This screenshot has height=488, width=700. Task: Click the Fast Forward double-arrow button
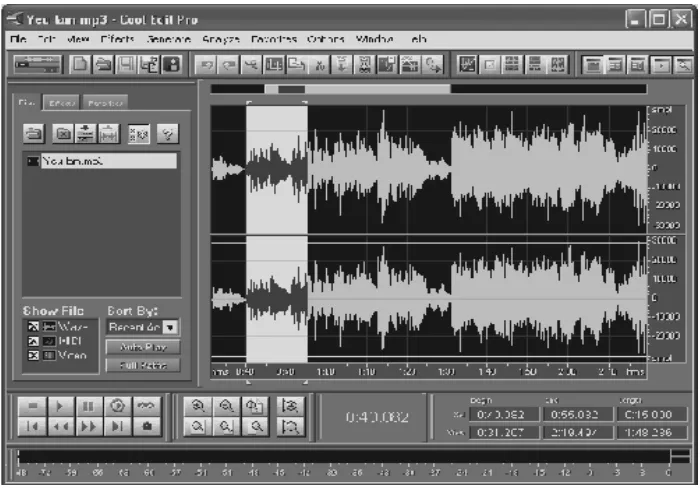88,426
